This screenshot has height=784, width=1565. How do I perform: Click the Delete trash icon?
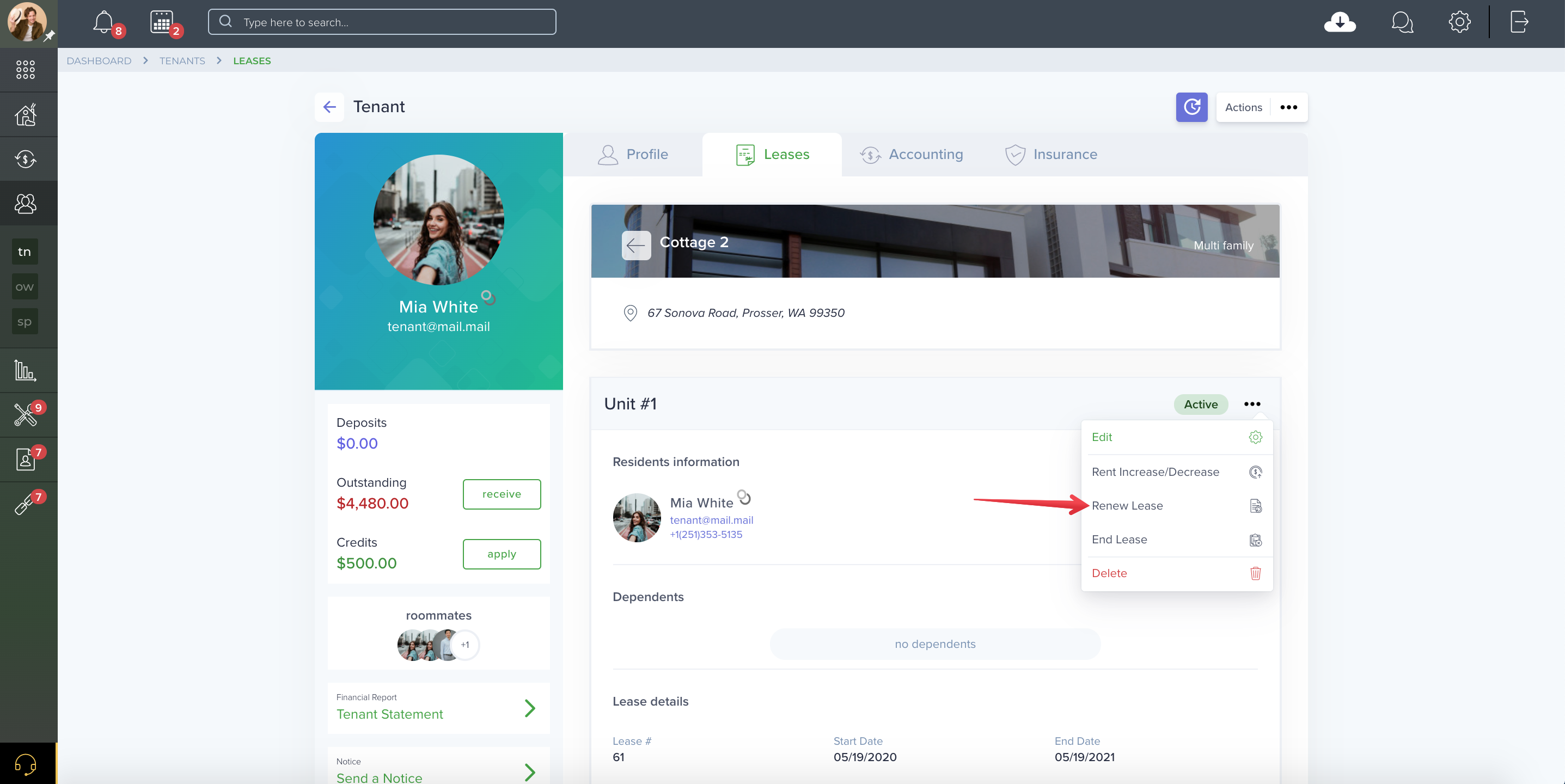pos(1255,573)
